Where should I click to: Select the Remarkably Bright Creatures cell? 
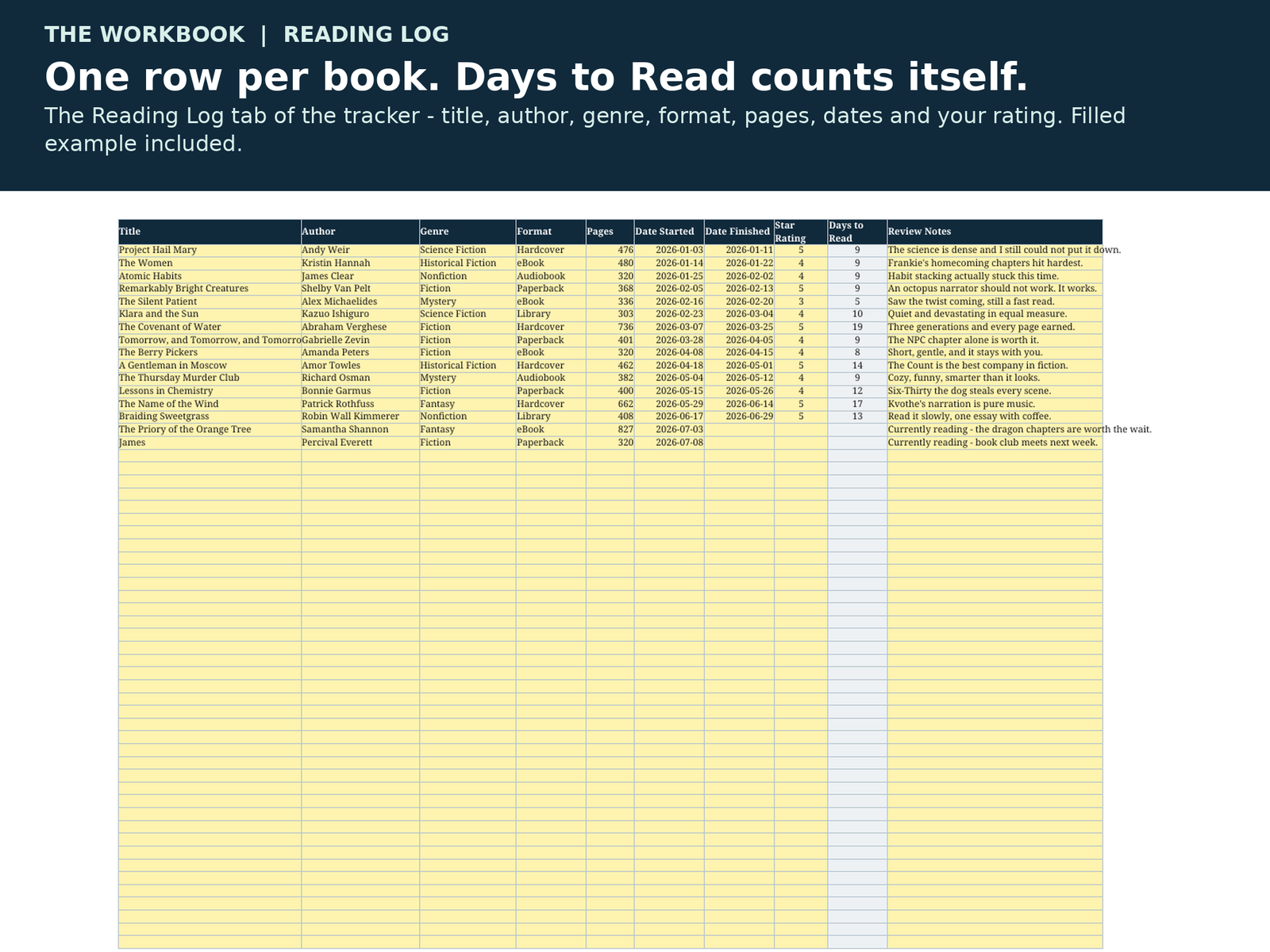[x=210, y=289]
